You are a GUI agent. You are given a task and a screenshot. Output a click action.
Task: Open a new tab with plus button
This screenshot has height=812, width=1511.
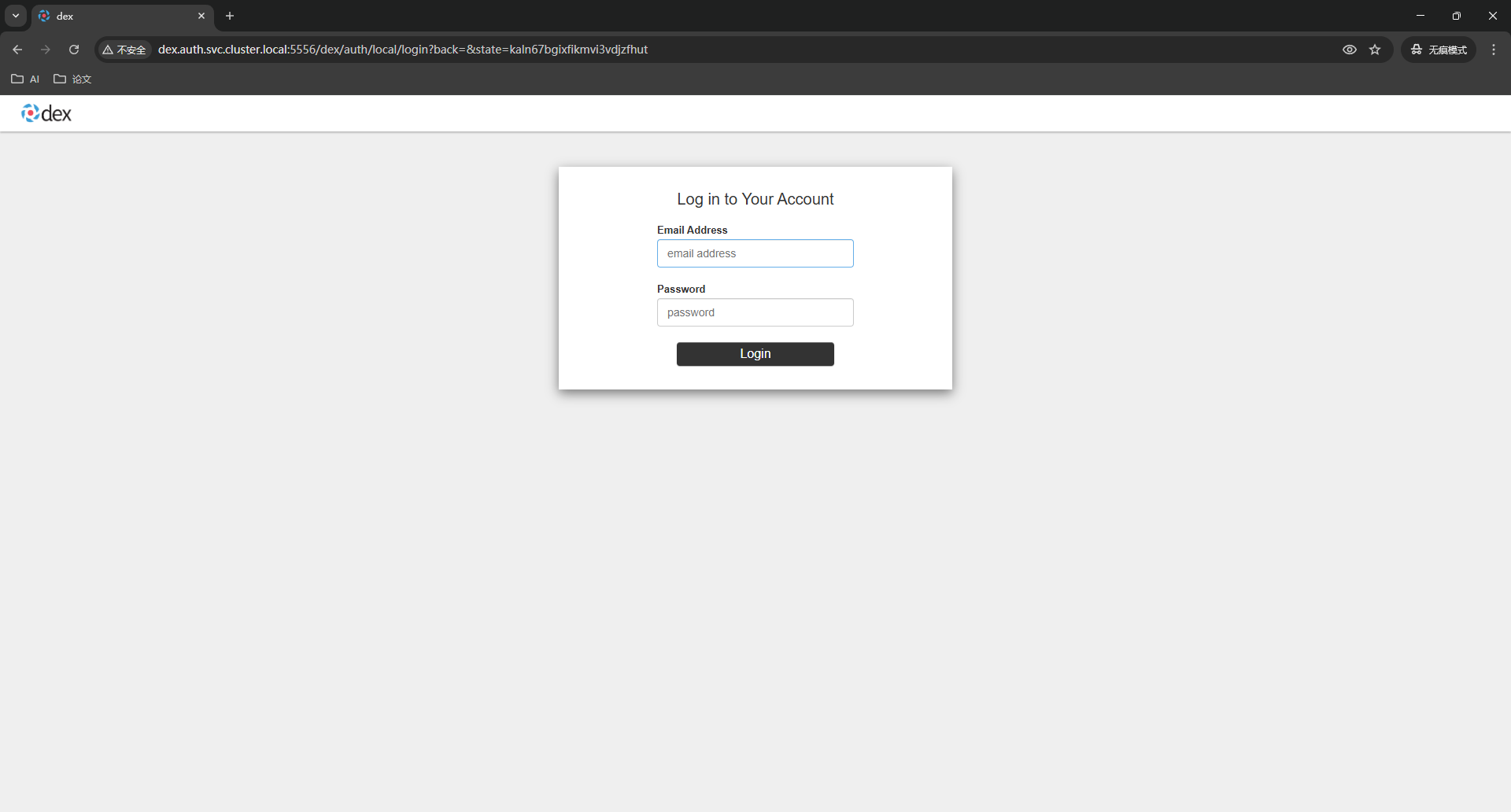click(x=230, y=16)
